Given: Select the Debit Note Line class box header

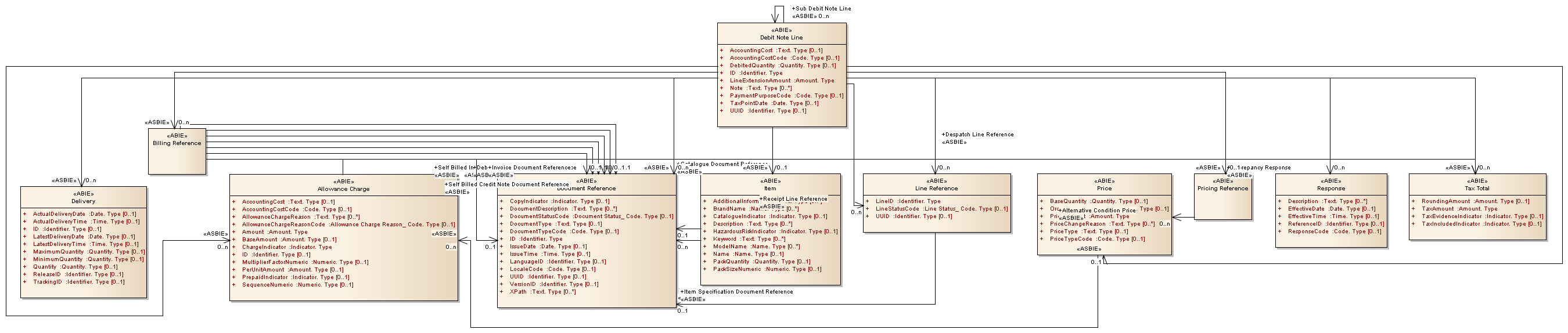Looking at the screenshot, I should point(781,34).
